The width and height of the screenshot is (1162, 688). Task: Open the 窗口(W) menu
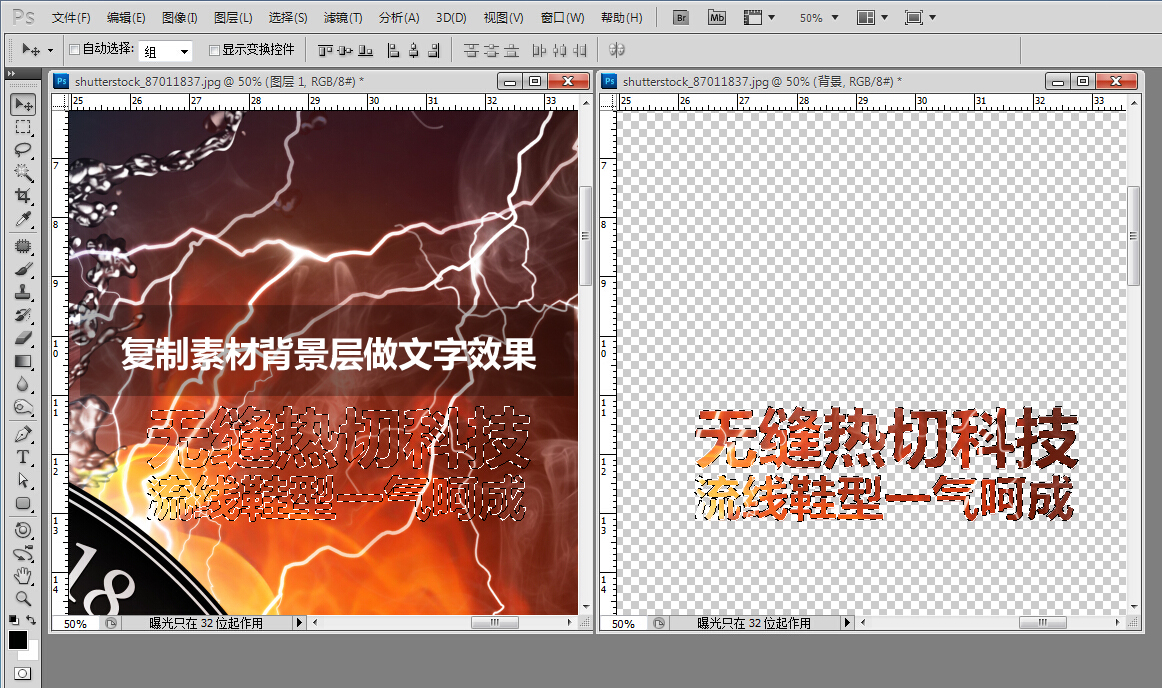pos(562,18)
